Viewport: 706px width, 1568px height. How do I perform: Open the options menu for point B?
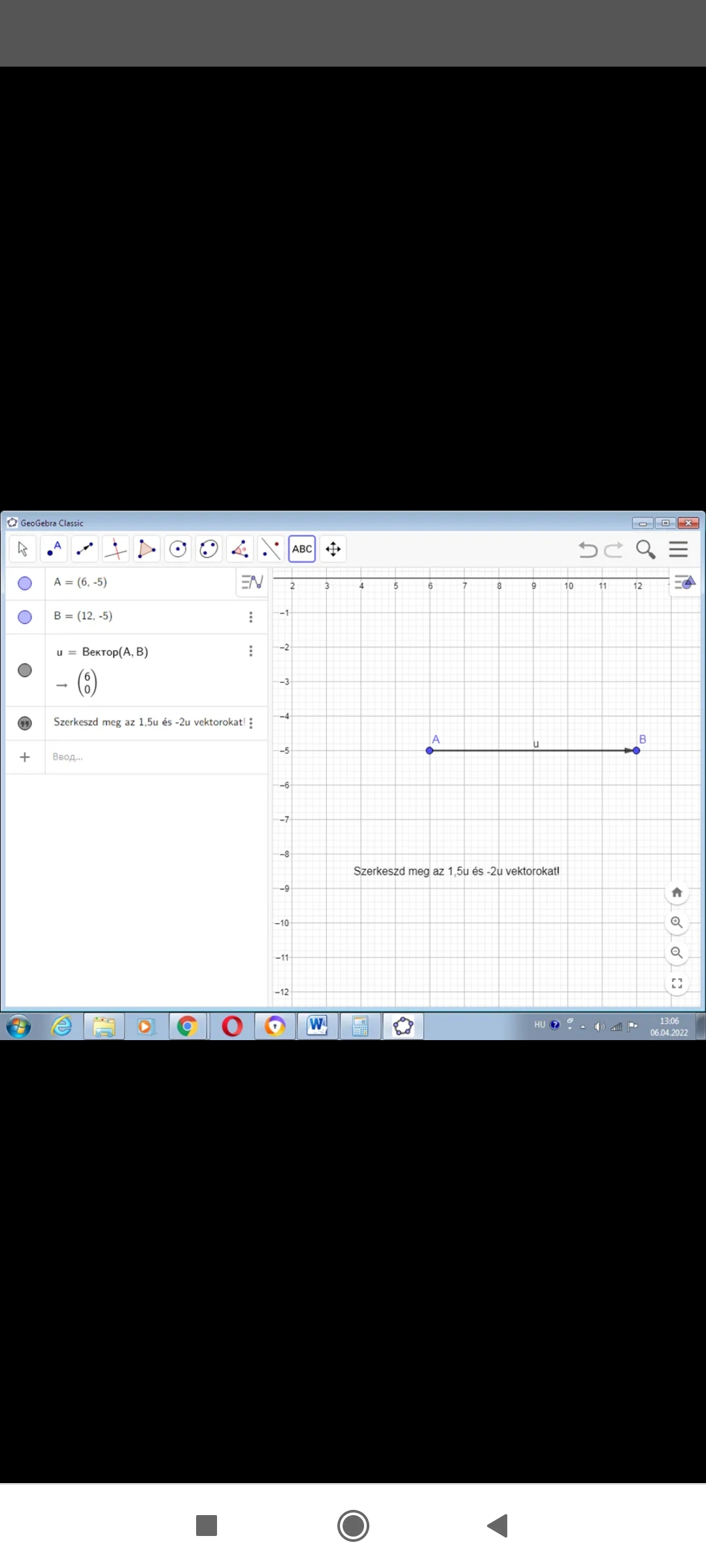[x=251, y=617]
